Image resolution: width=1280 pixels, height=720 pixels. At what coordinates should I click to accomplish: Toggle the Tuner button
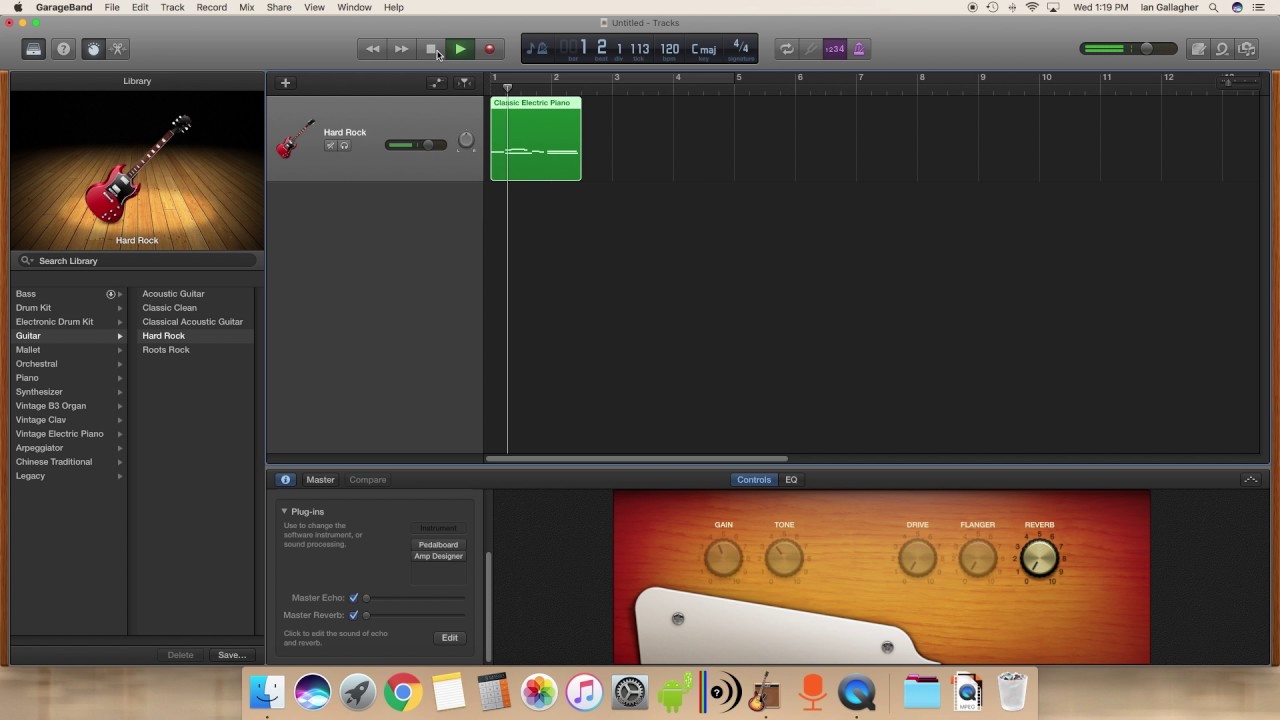[811, 49]
